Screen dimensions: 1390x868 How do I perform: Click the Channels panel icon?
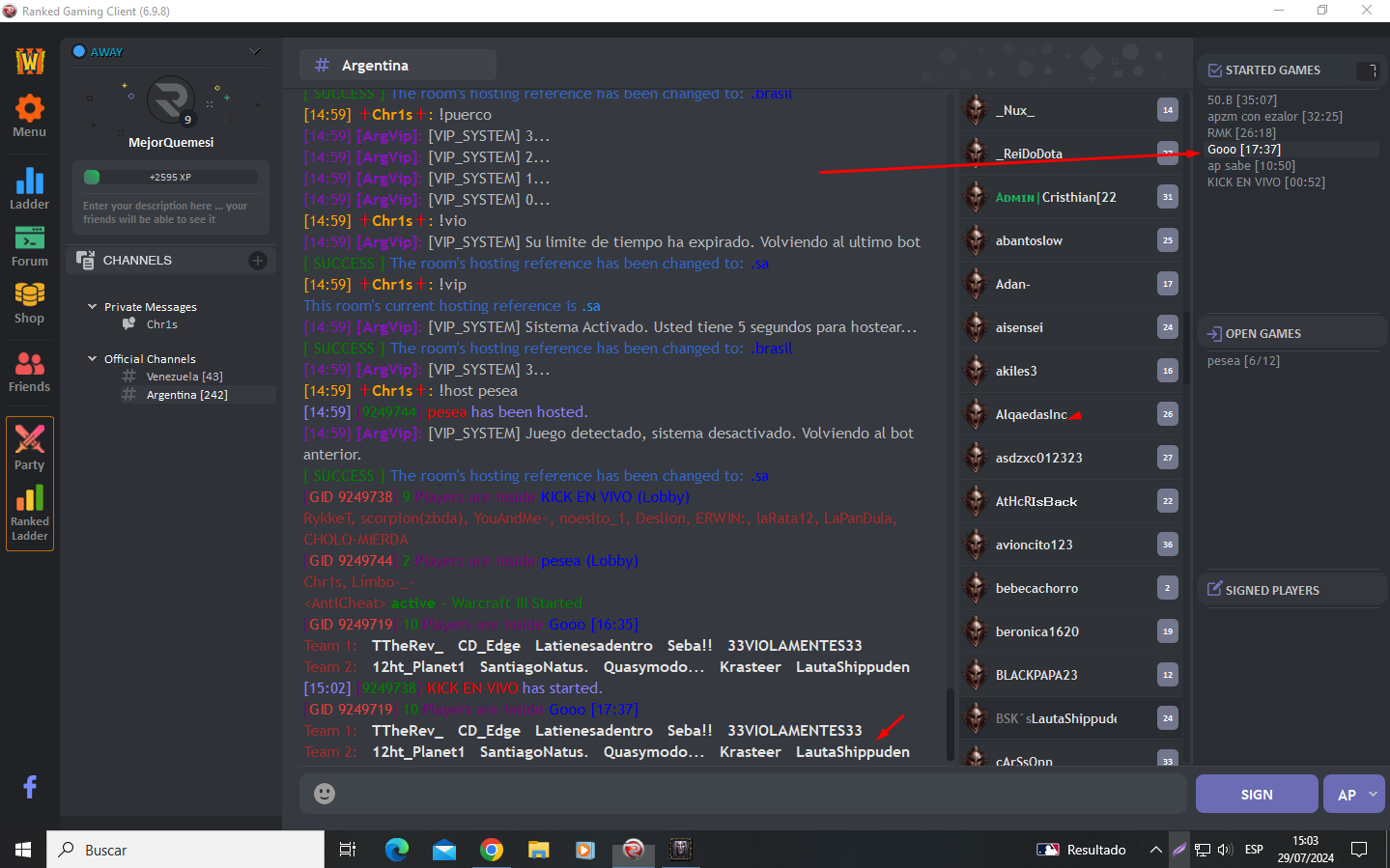click(x=85, y=260)
